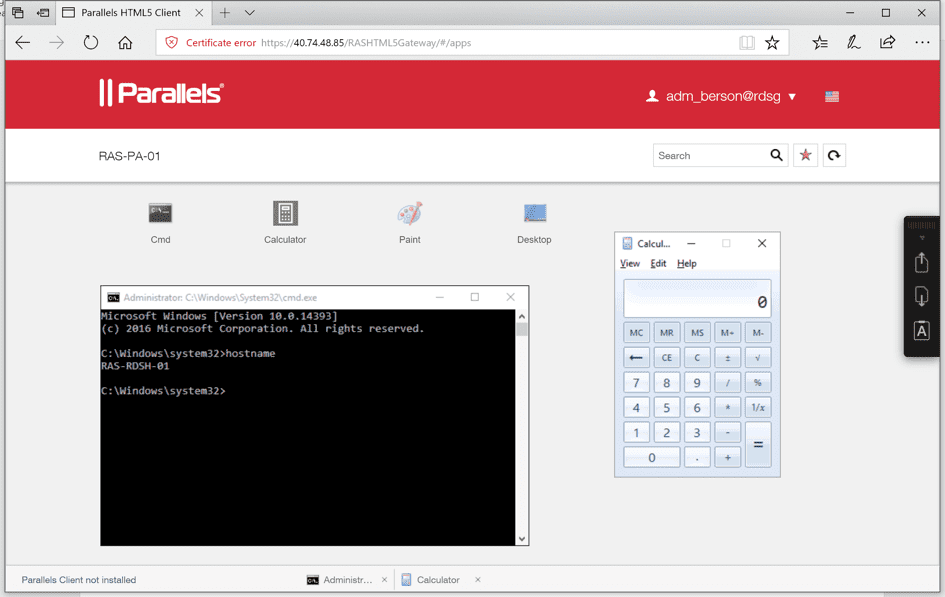Image resolution: width=945 pixels, height=597 pixels.
Task: Click the calculator backspace arrow button
Action: tap(636, 357)
